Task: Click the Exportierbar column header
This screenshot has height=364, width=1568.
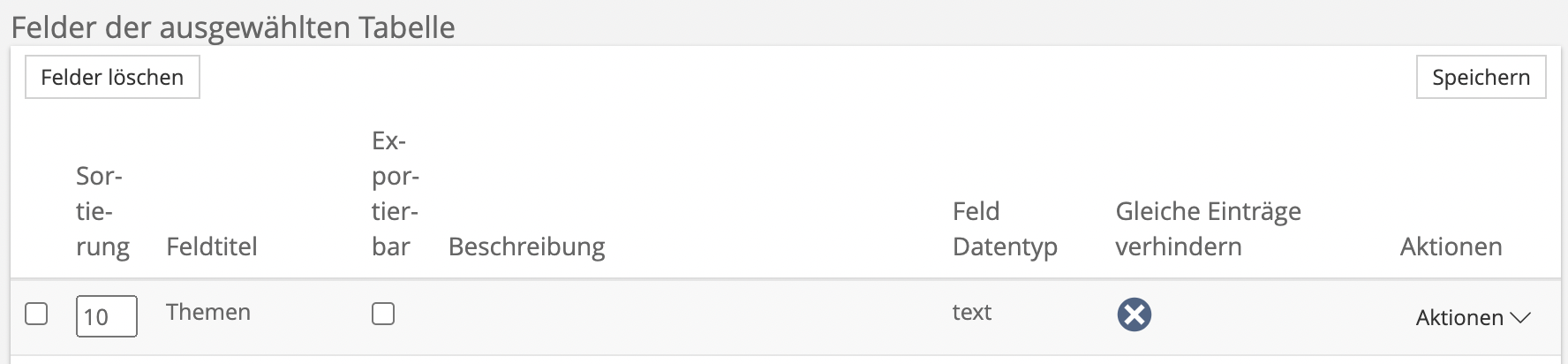Action: pos(395,194)
